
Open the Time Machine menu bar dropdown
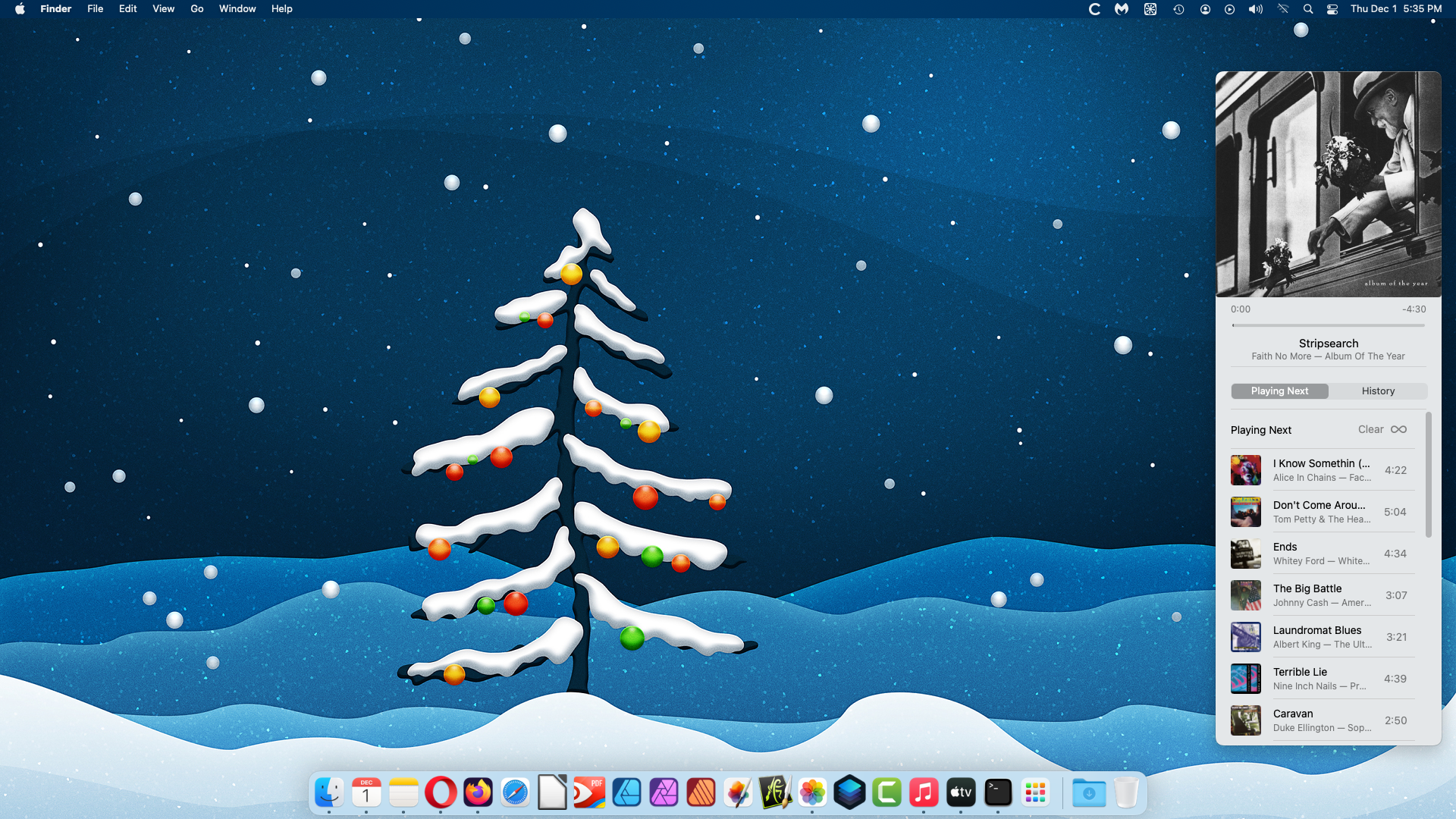(1178, 9)
